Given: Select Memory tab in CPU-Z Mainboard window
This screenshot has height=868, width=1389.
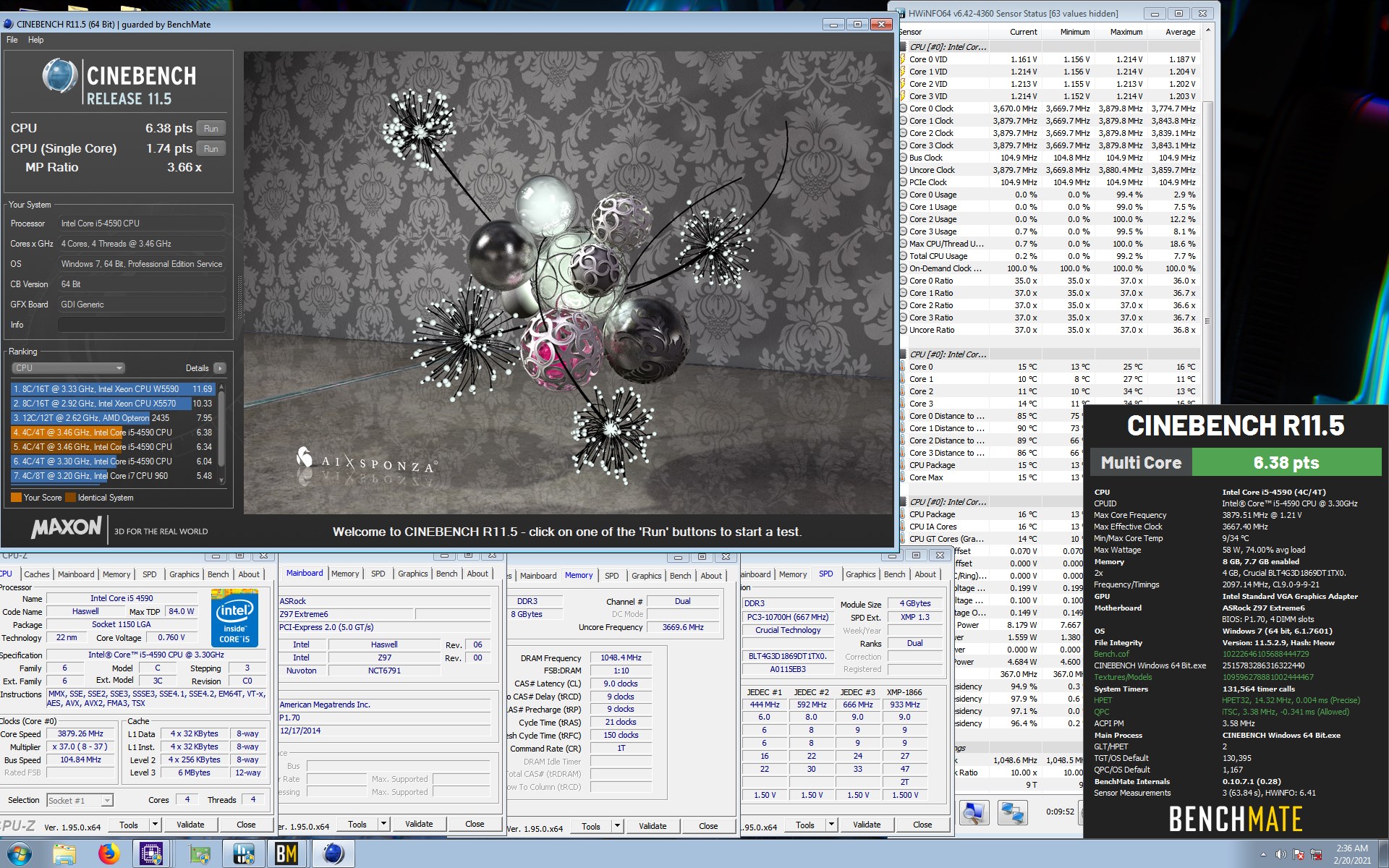Looking at the screenshot, I should pos(345,574).
